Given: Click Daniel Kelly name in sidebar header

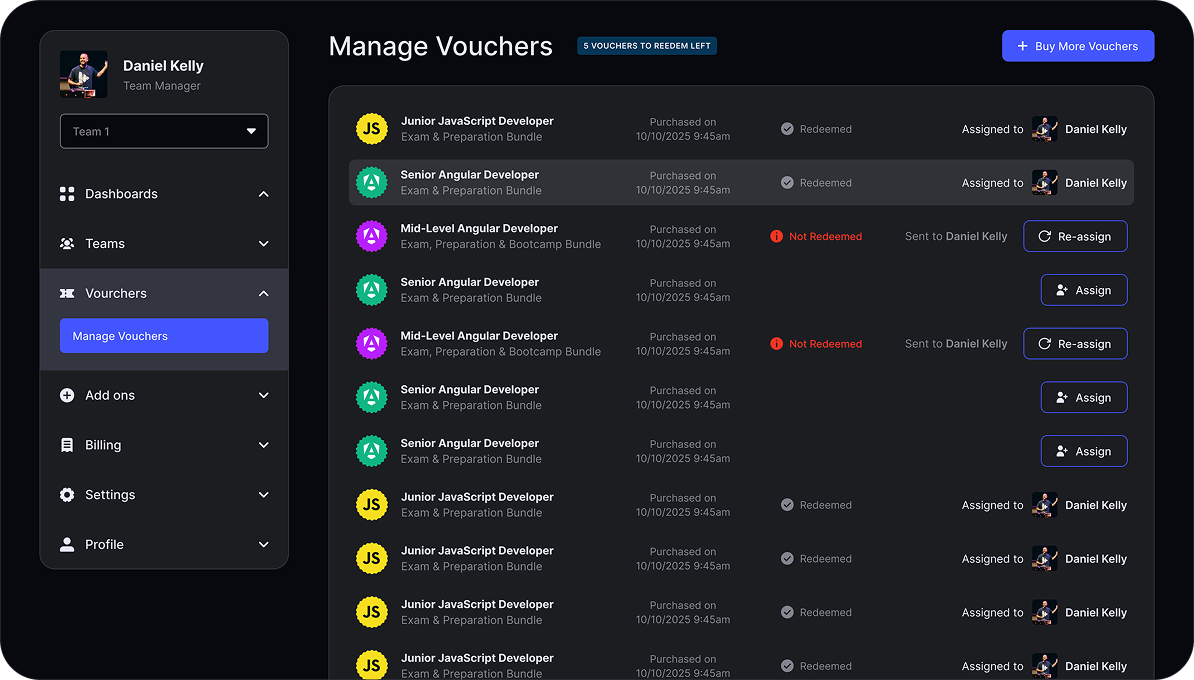Looking at the screenshot, I should (163, 65).
